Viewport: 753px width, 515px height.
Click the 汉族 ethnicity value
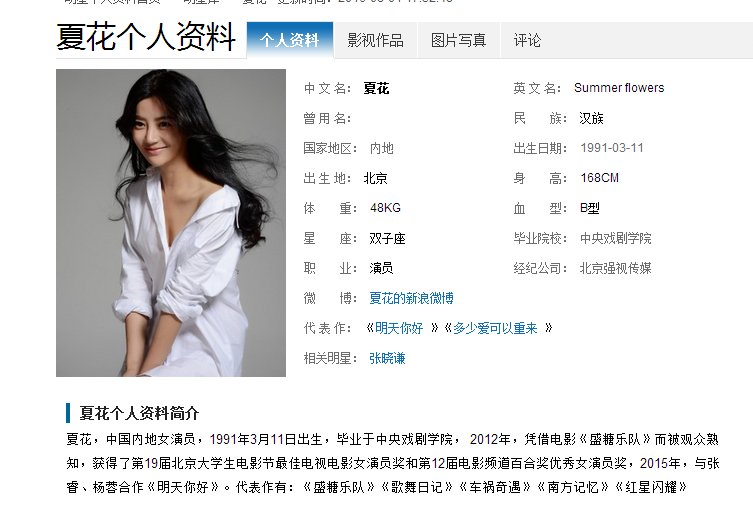pyautogui.click(x=591, y=118)
